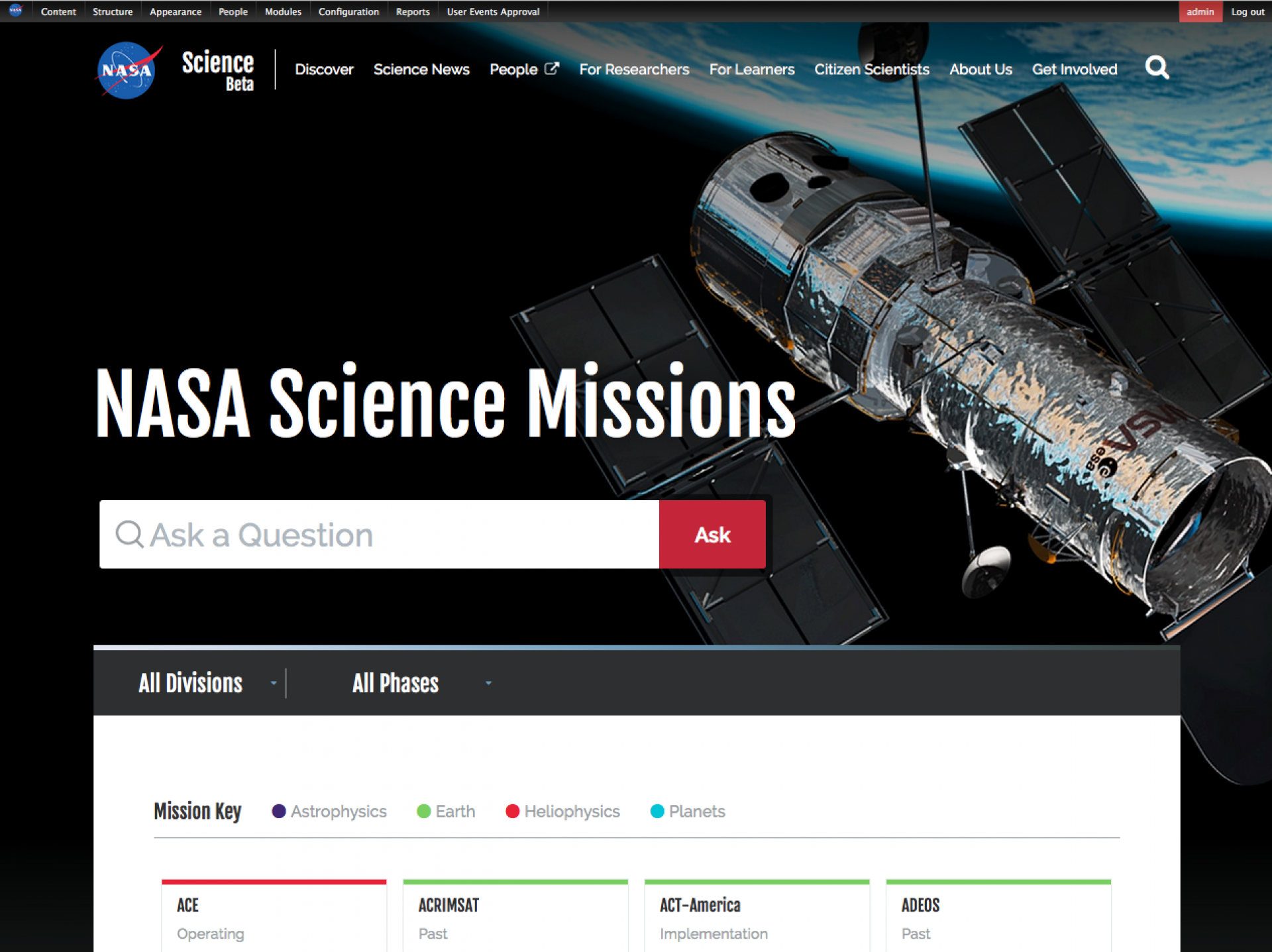Image resolution: width=1272 pixels, height=952 pixels.
Task: Click external link icon next to People
Action: (x=552, y=68)
